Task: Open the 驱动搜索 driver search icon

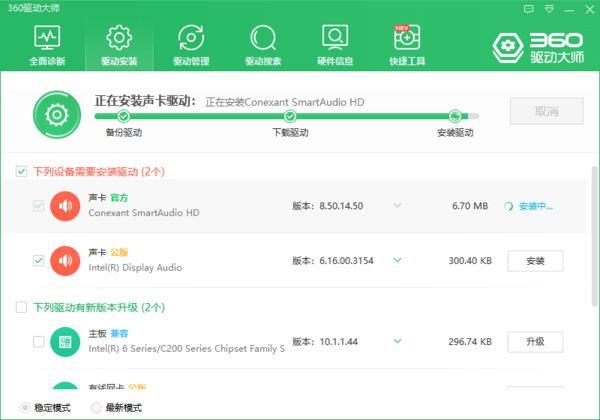Action: pos(263,40)
